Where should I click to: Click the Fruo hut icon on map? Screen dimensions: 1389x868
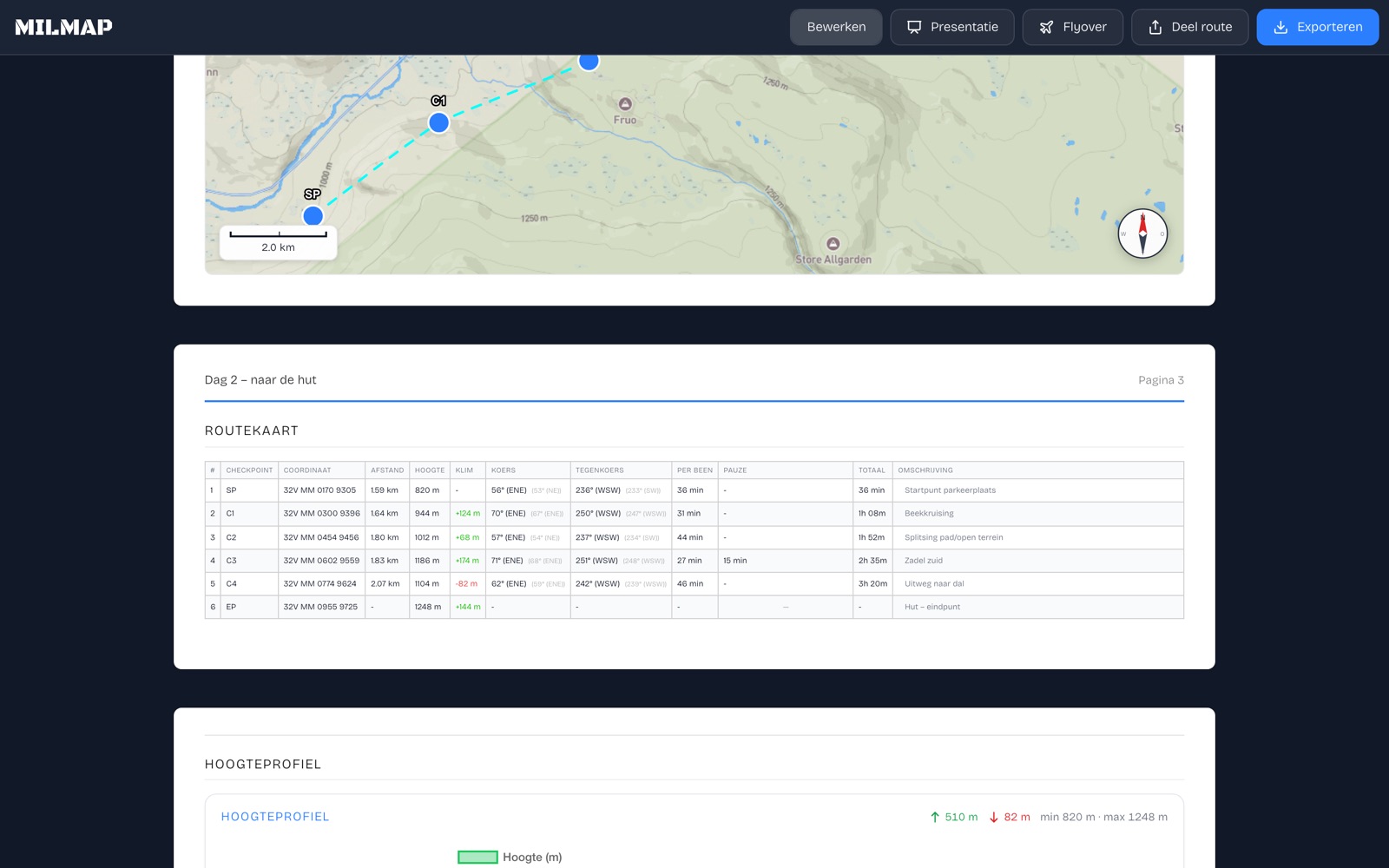click(x=625, y=104)
